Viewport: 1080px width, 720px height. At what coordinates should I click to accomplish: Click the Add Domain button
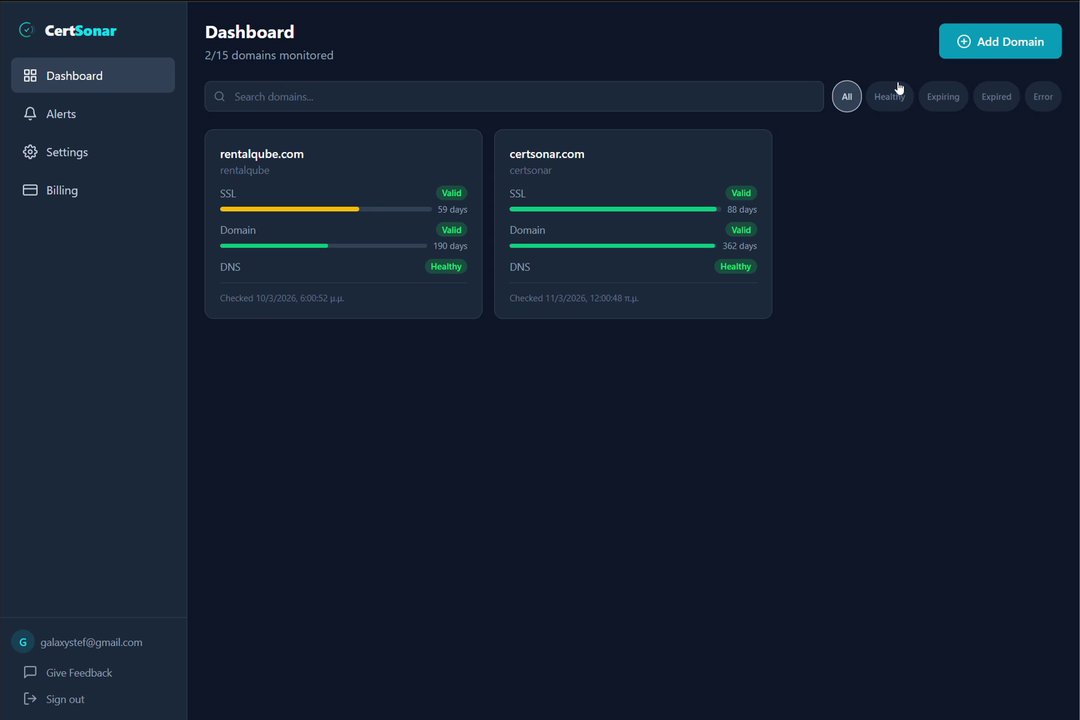[1000, 41]
